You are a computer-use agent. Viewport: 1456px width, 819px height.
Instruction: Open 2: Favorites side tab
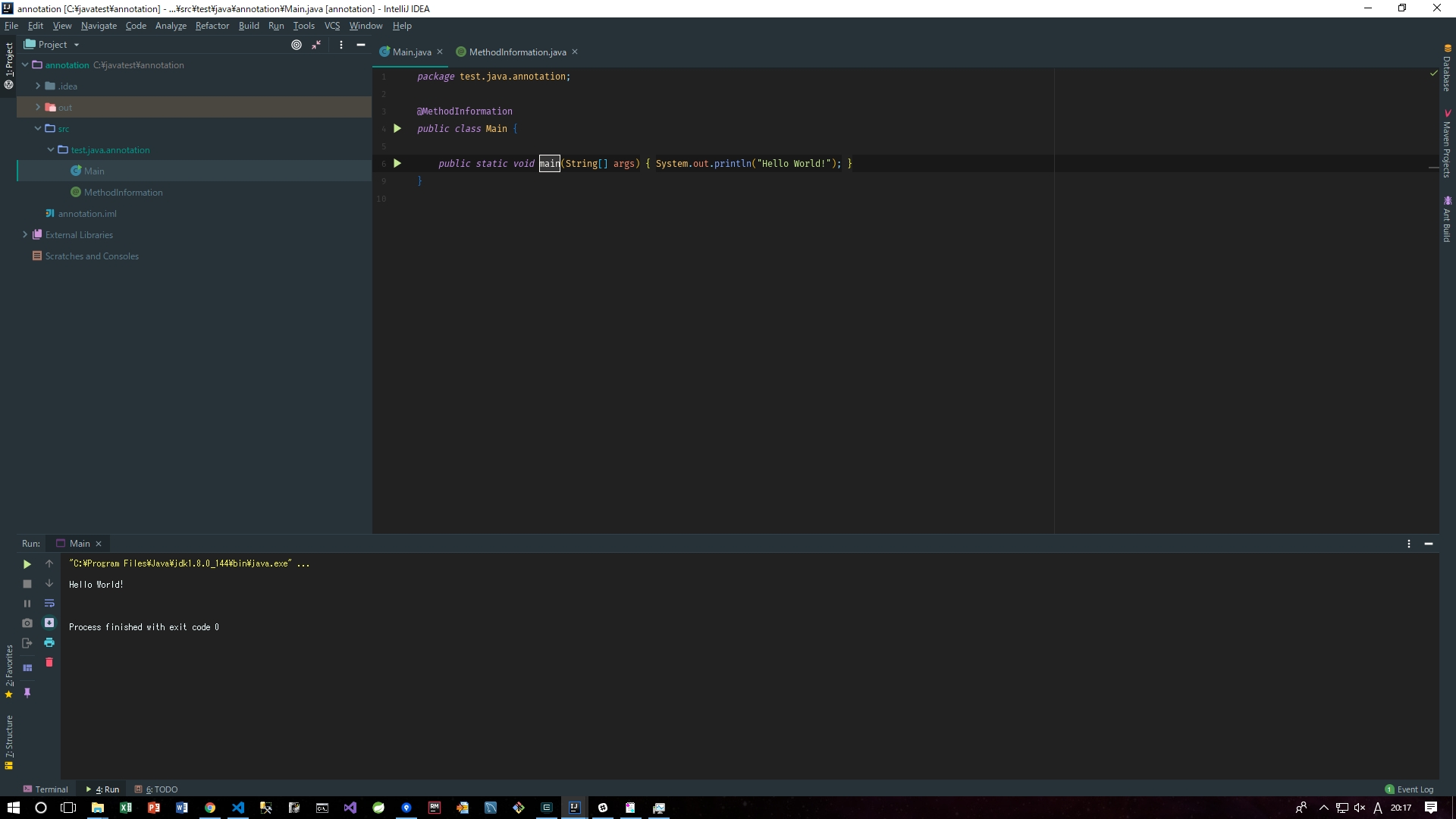click(9, 671)
